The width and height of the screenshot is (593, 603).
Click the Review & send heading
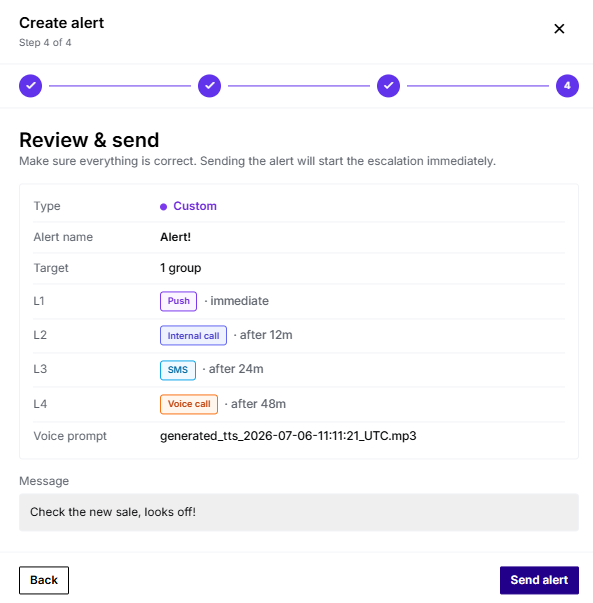(89, 140)
